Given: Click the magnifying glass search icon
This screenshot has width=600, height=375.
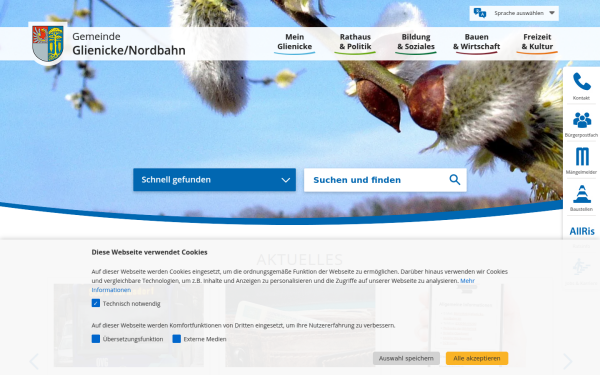Looking at the screenshot, I should pyautogui.click(x=455, y=179).
